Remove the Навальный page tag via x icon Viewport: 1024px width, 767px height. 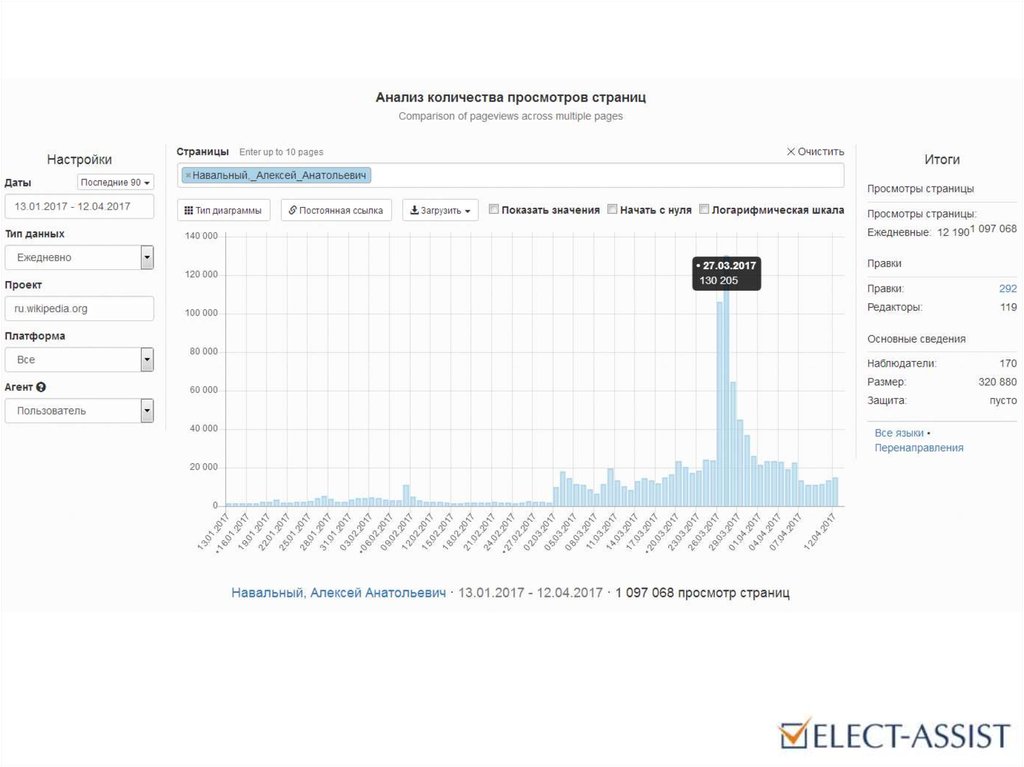click(x=188, y=175)
